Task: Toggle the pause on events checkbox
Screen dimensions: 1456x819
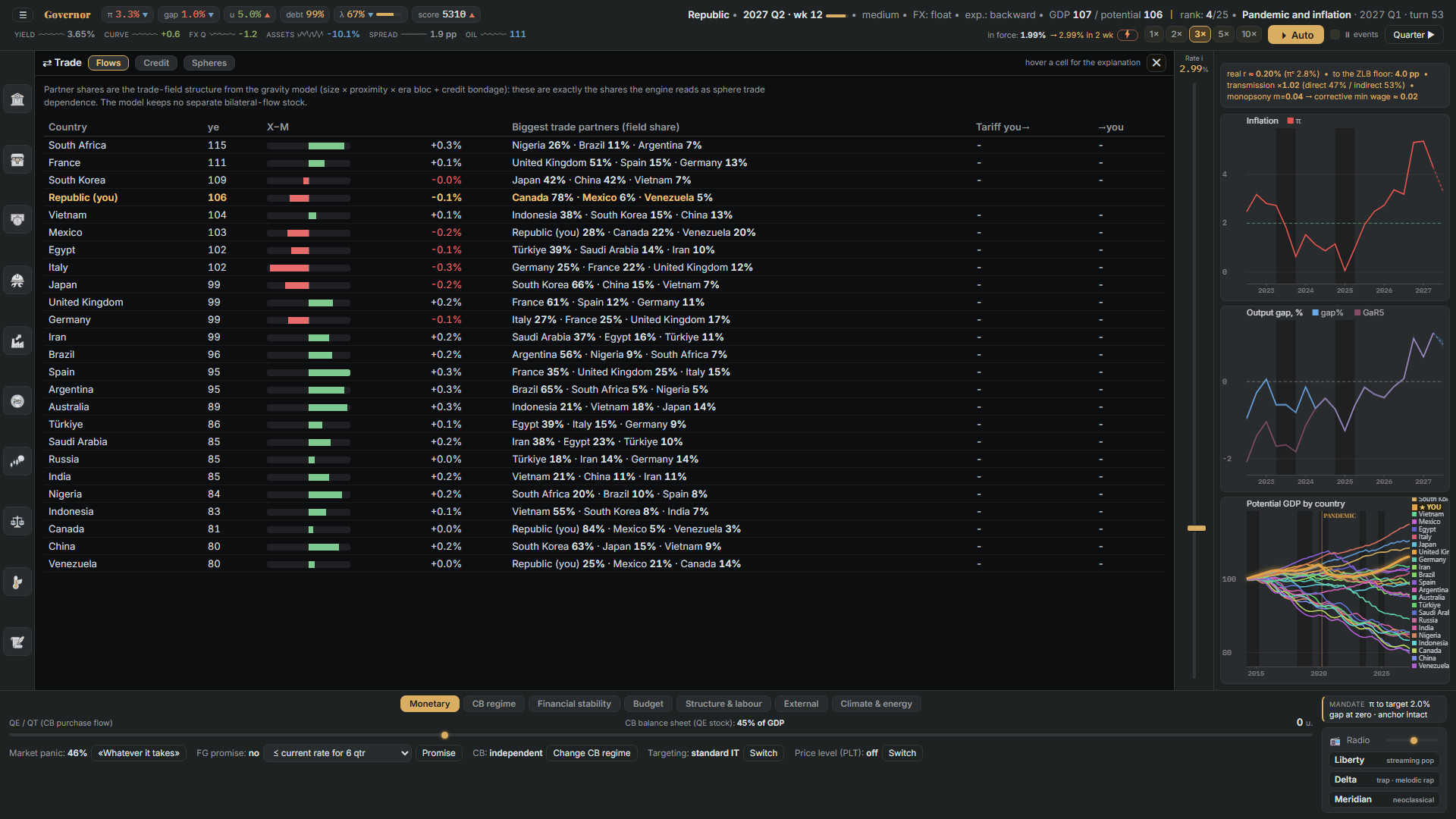Action: coord(1335,35)
